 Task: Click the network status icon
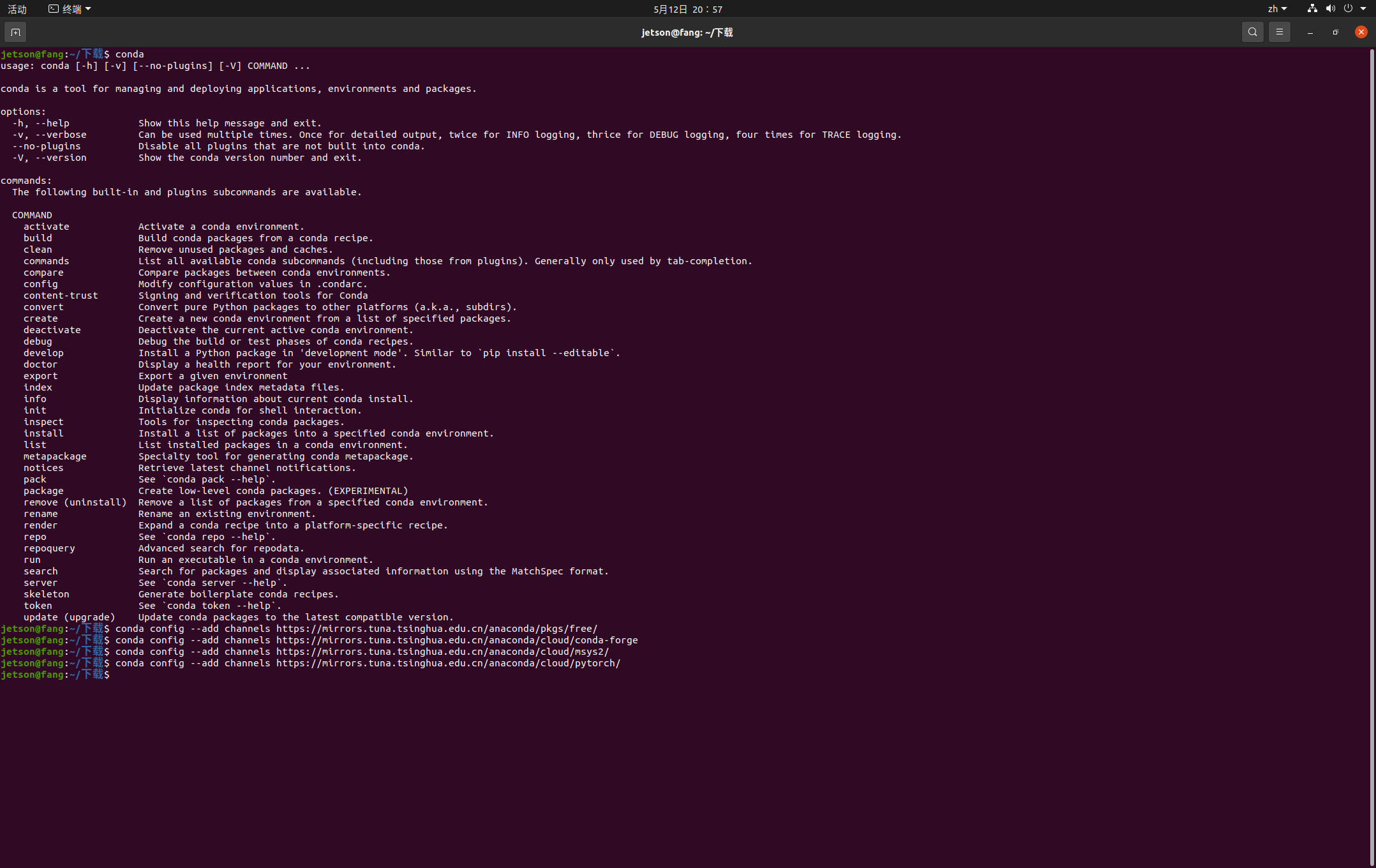tap(1312, 9)
